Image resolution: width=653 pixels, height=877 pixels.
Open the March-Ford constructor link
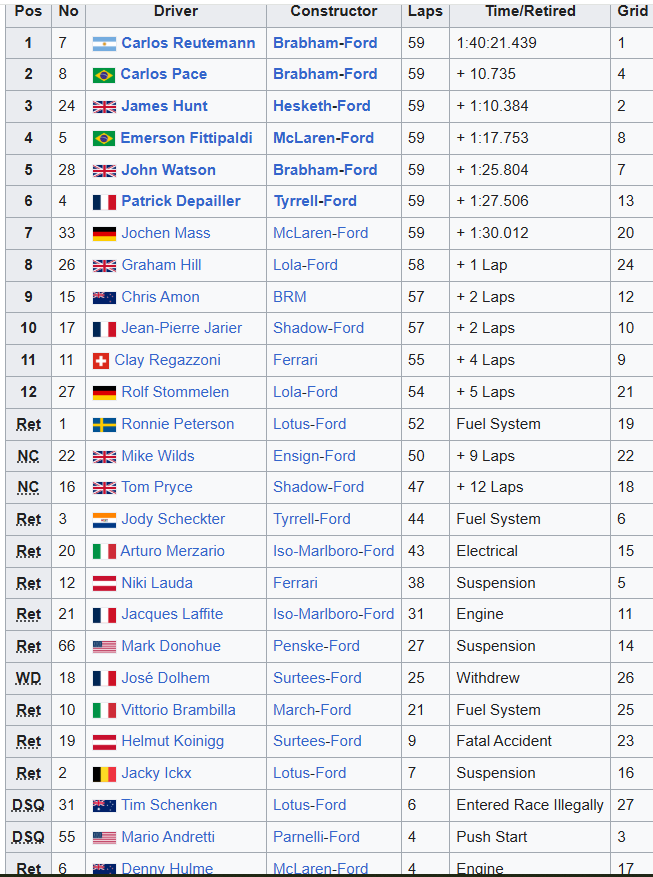pos(312,710)
